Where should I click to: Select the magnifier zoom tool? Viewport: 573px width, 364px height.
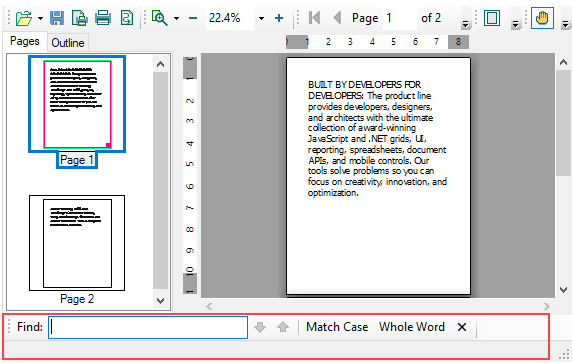[x=160, y=18]
